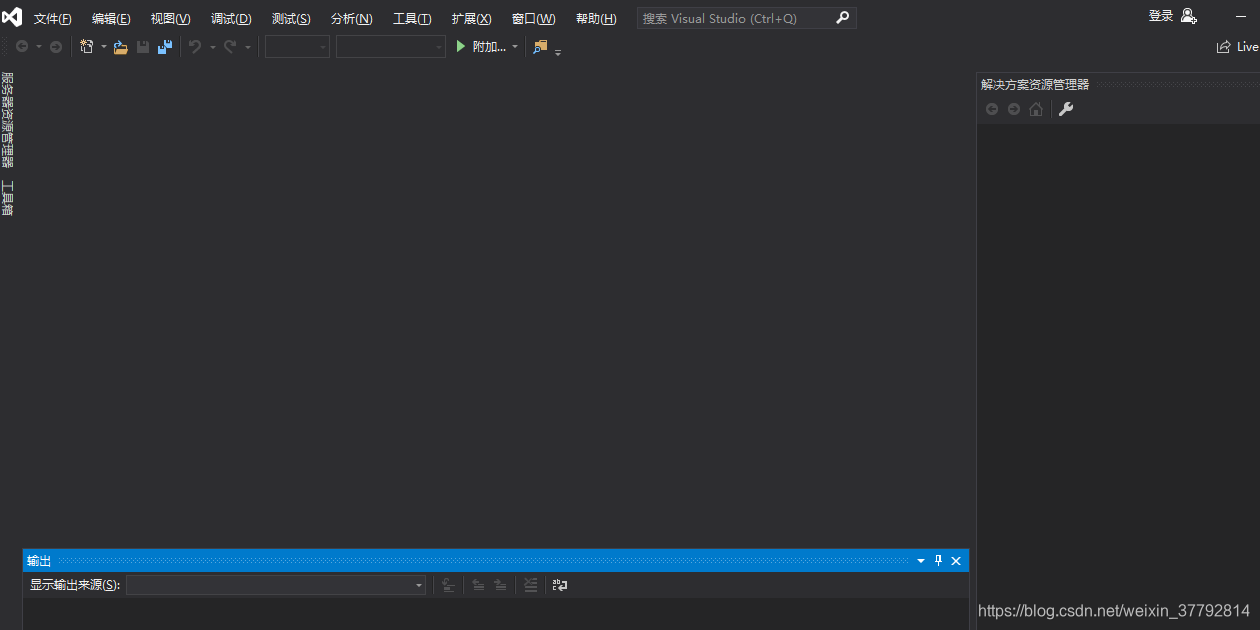The height and width of the screenshot is (630, 1260).
Task: Close the Output panel
Action: (956, 561)
